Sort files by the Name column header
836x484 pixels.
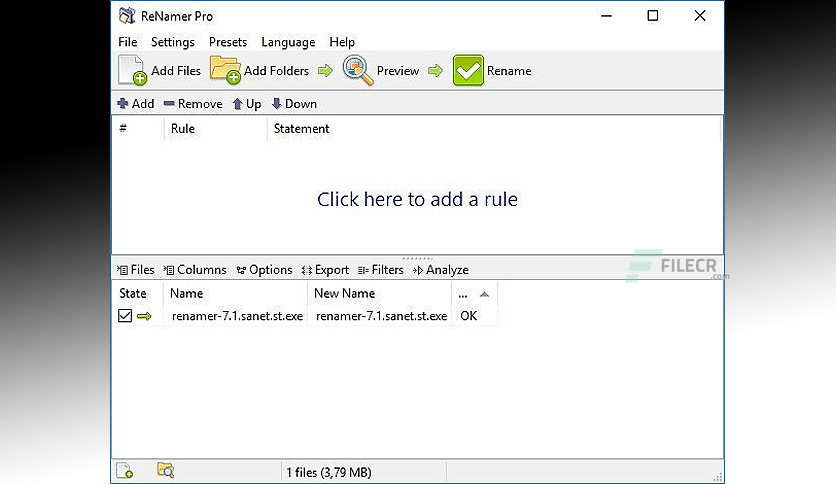235,293
